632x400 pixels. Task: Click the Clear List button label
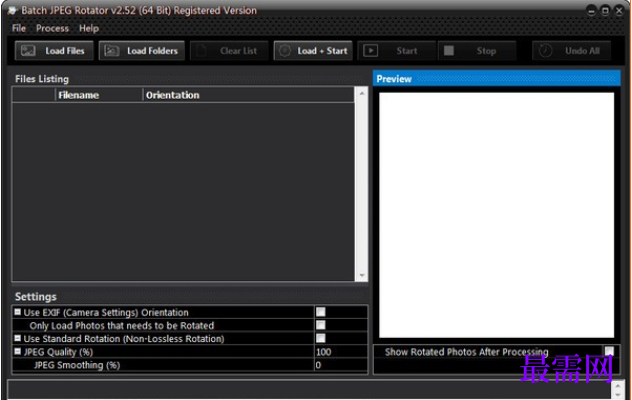(239, 51)
